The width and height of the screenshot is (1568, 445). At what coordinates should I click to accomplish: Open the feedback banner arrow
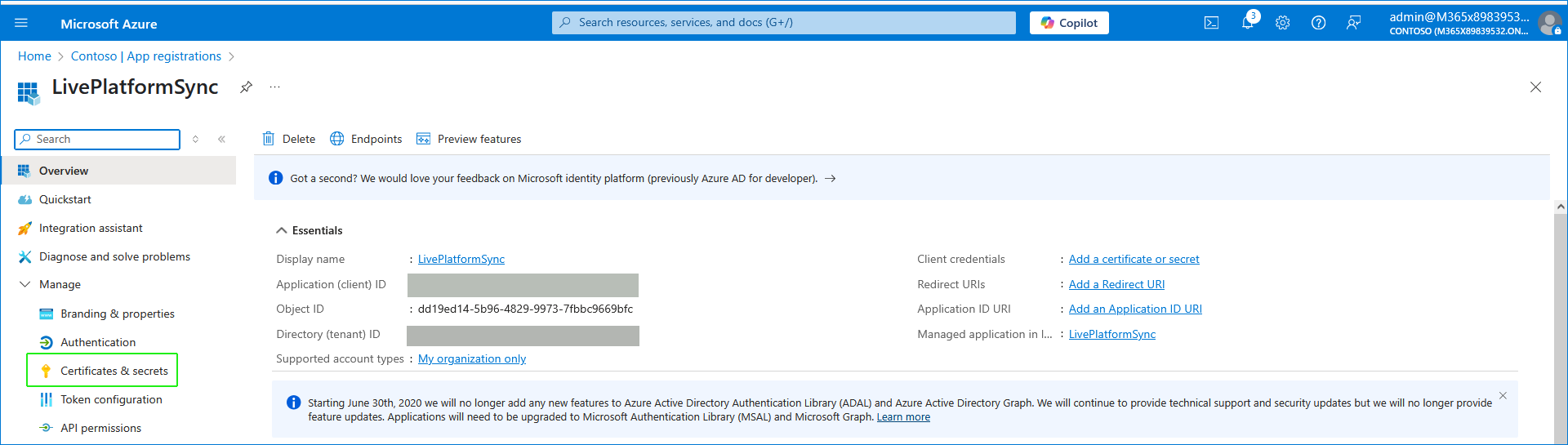point(830,178)
